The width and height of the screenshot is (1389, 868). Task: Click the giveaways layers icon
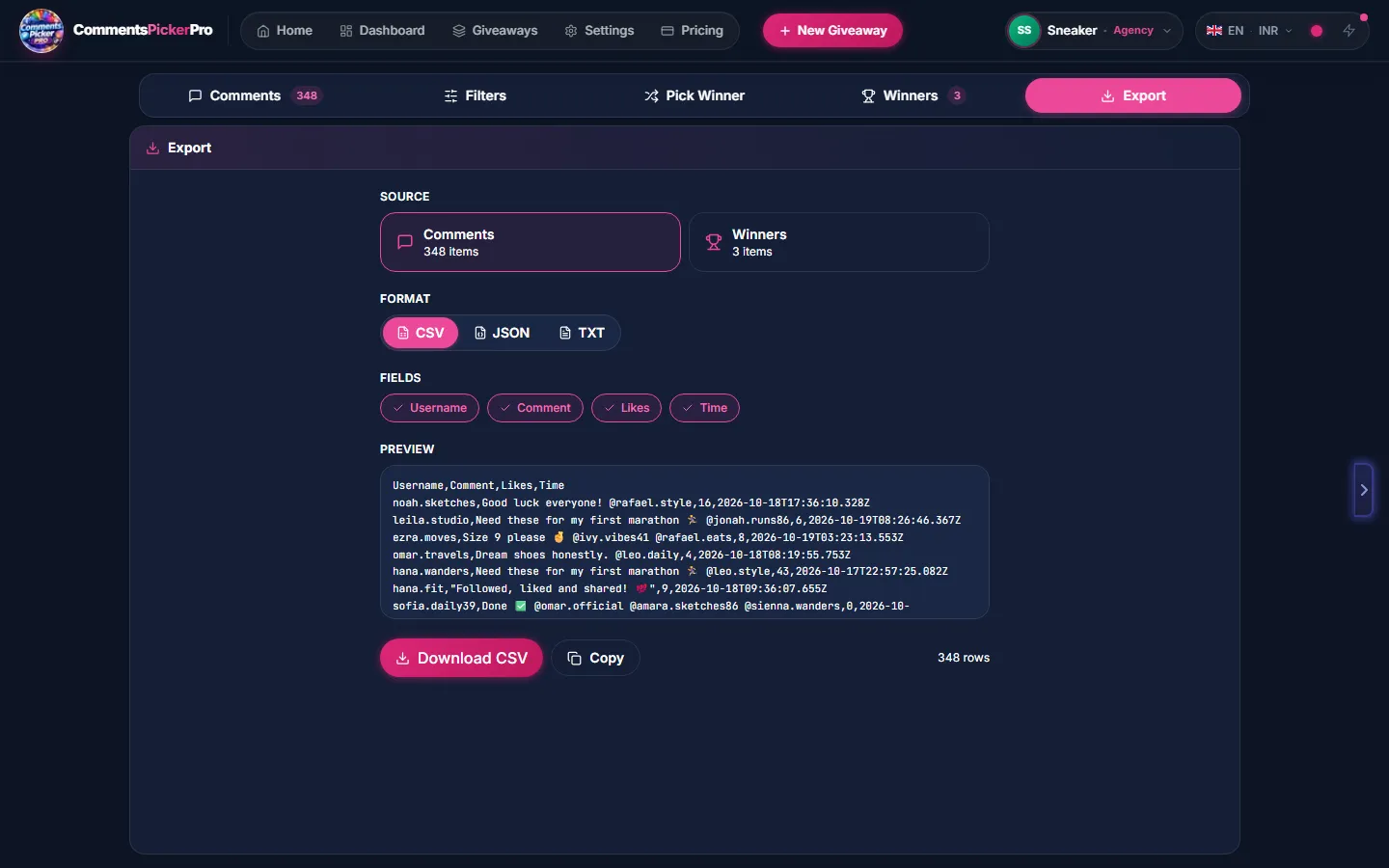[x=459, y=31]
